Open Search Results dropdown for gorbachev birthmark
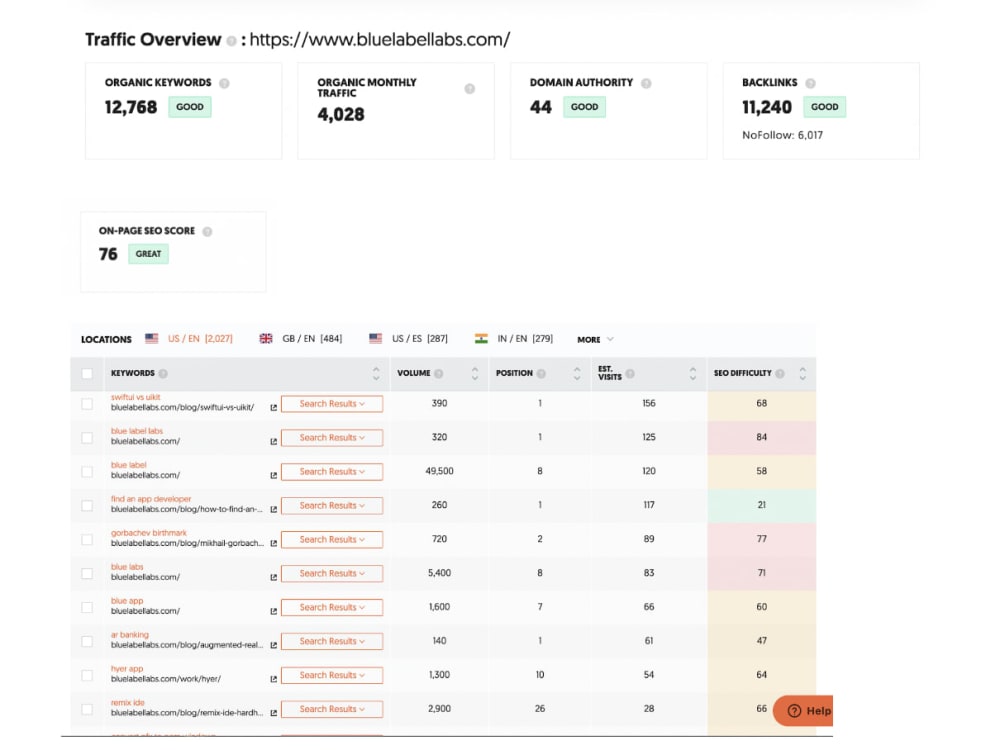The height and width of the screenshot is (750, 1000). (x=332, y=540)
